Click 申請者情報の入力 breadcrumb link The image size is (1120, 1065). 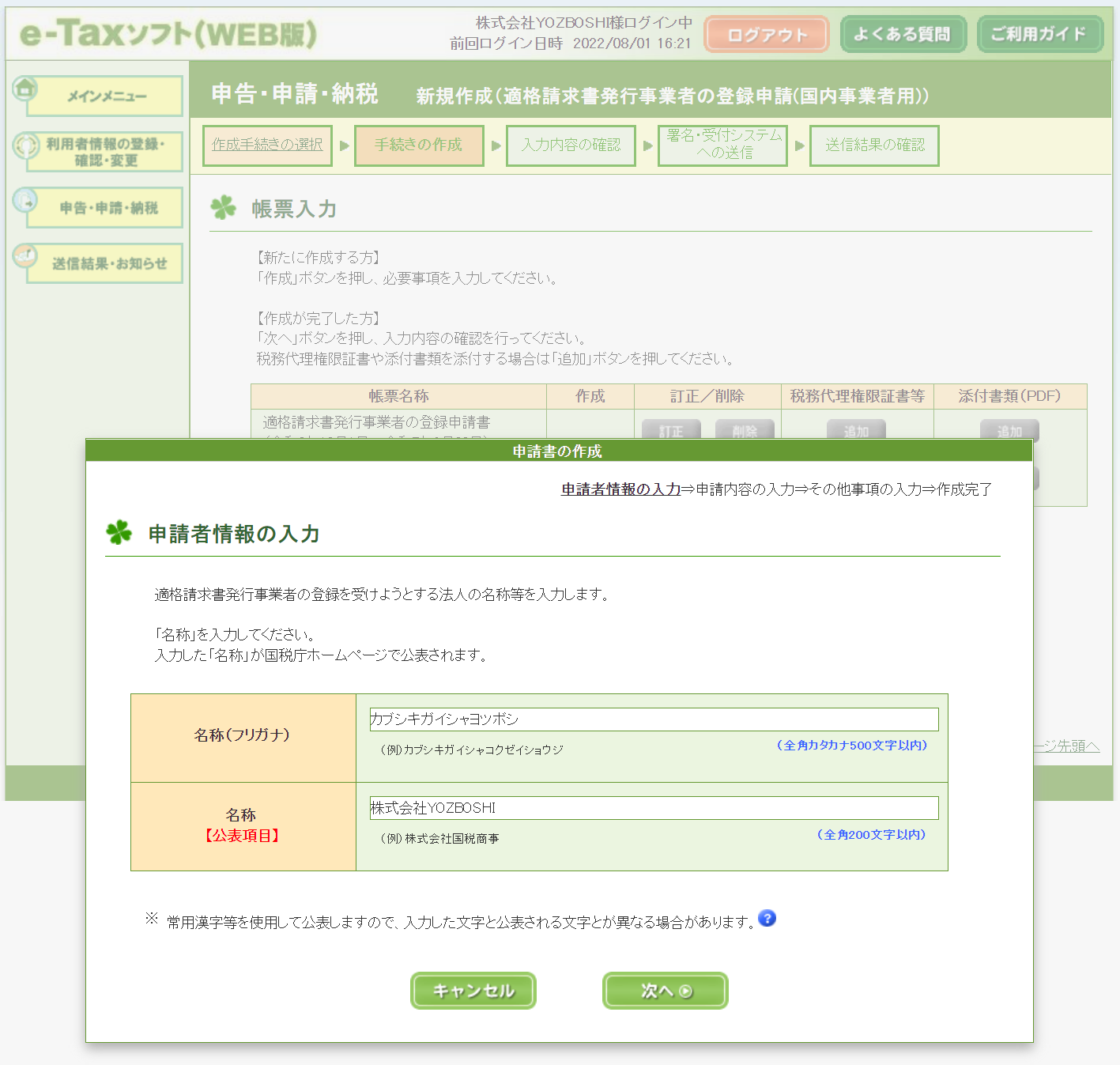pos(620,489)
